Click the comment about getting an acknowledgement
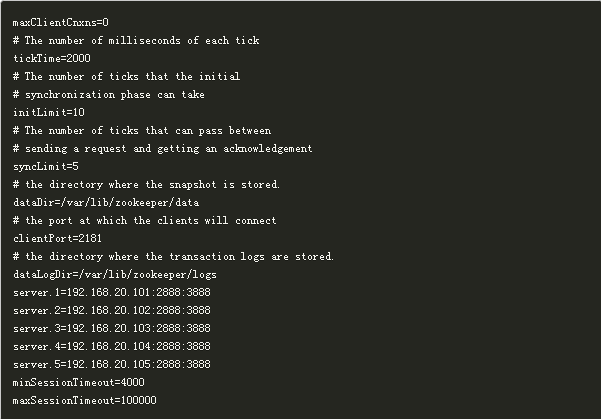 [x=163, y=148]
